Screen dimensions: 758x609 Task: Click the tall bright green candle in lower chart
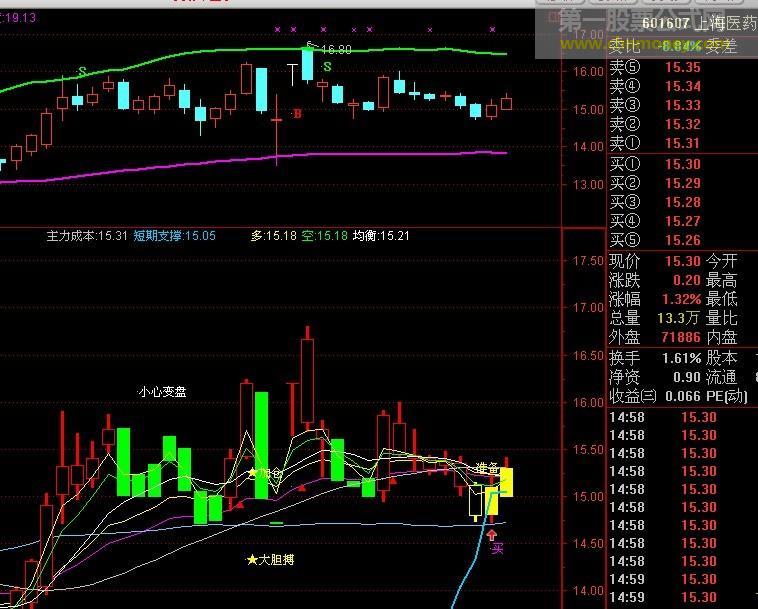[x=261, y=444]
